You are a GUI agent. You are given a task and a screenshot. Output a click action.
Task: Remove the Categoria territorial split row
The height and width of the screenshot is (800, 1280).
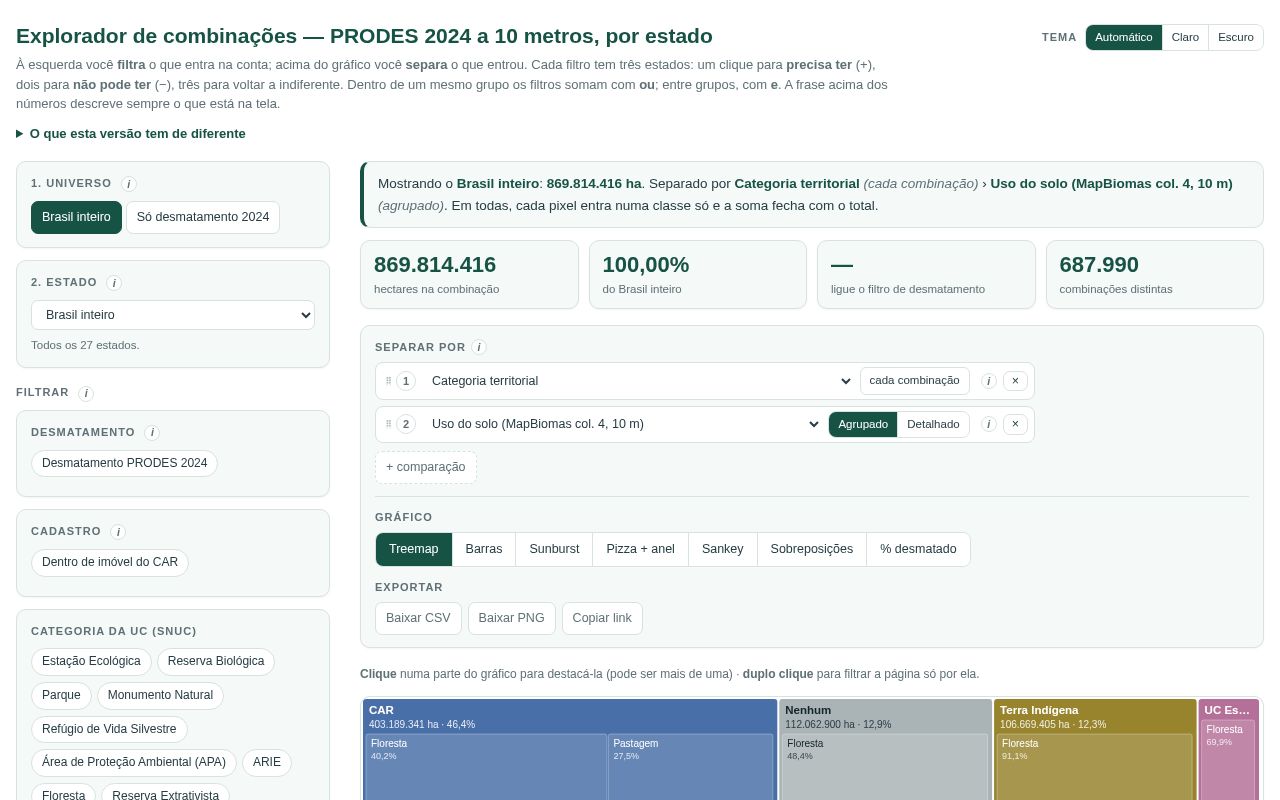[1015, 381]
